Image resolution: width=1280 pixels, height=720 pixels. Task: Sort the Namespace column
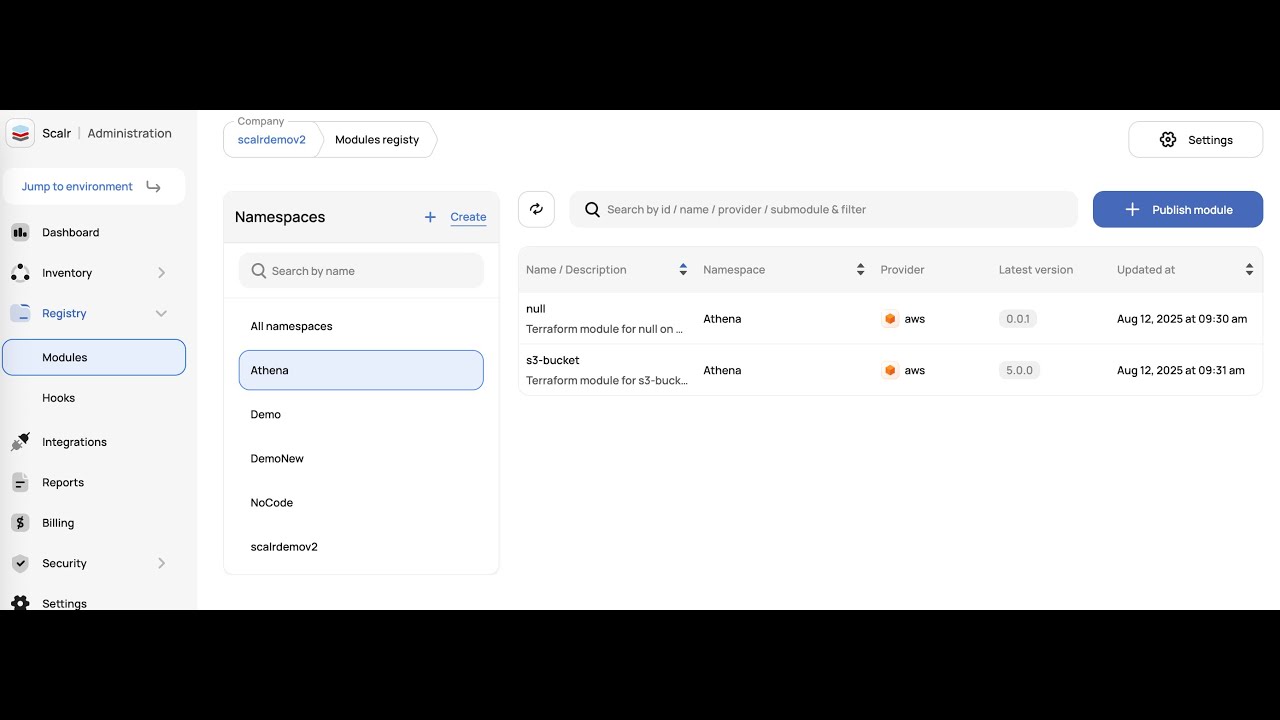tap(860, 270)
